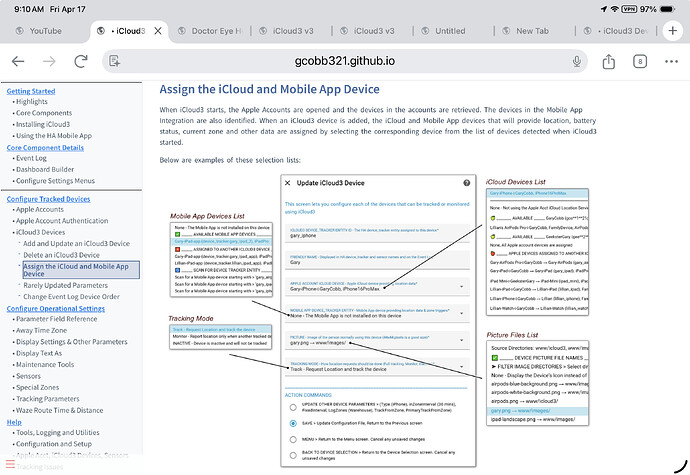Expand the Apple Account iCloud Device dropdown
The height and width of the screenshot is (475, 690).
click(462, 287)
